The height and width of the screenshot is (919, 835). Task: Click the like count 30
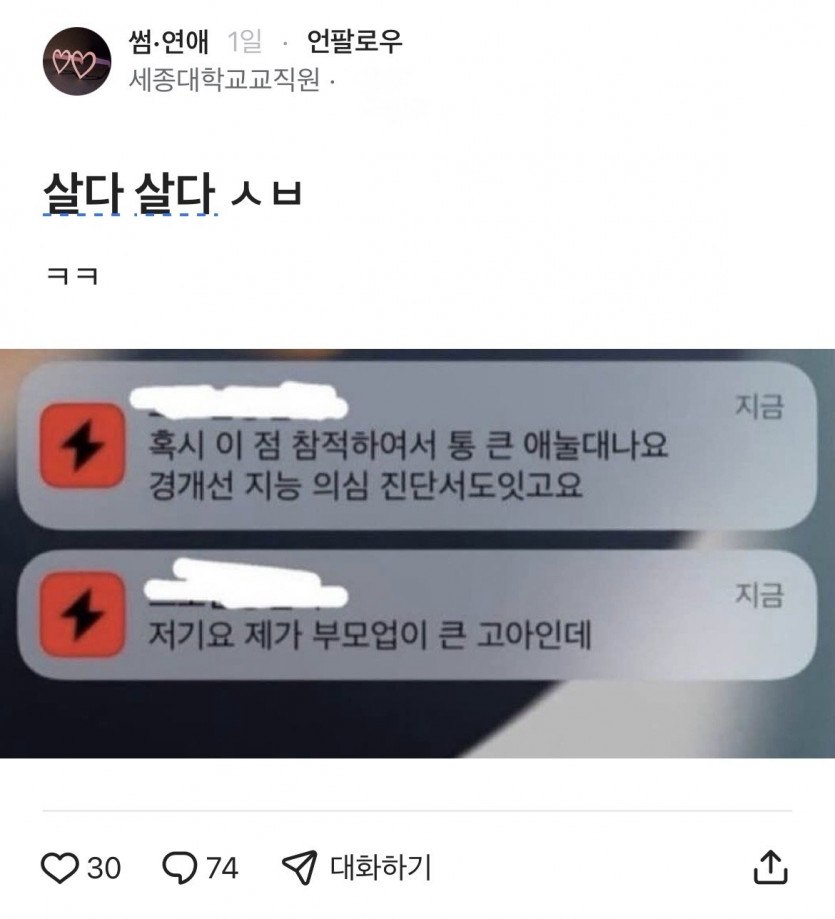104,868
